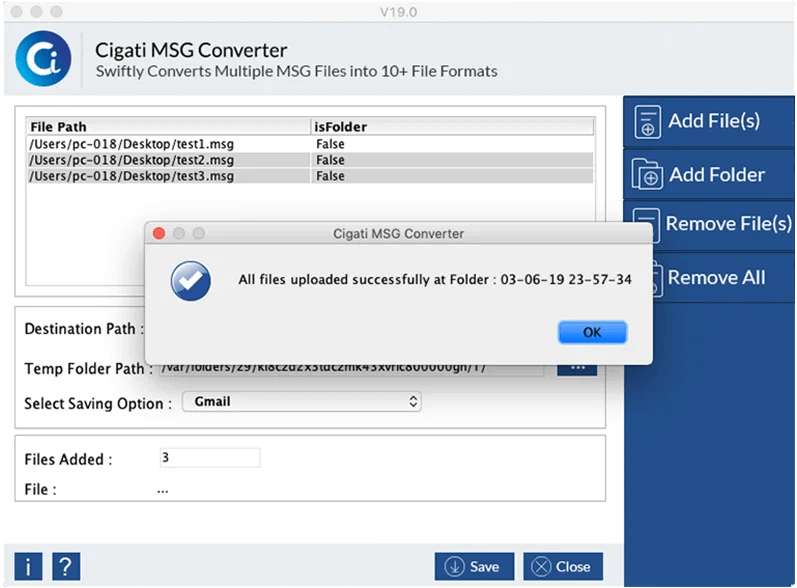Click the blue checkmark icon in dialog
This screenshot has height=588, width=797.
tap(191, 281)
